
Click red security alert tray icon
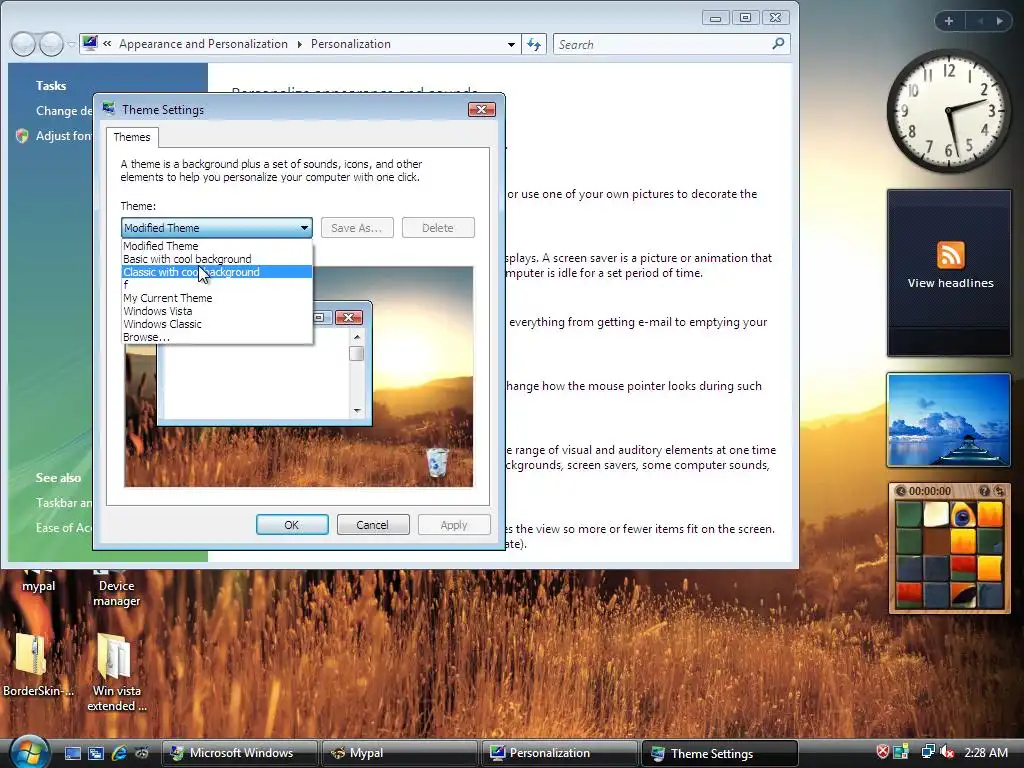pos(882,752)
